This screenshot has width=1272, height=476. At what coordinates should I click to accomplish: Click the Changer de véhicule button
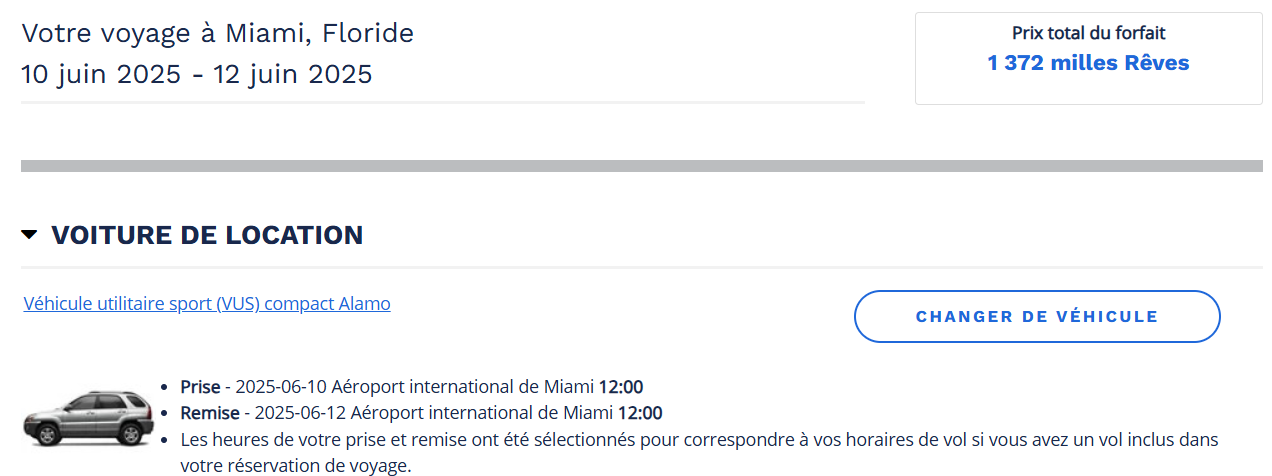1037,317
